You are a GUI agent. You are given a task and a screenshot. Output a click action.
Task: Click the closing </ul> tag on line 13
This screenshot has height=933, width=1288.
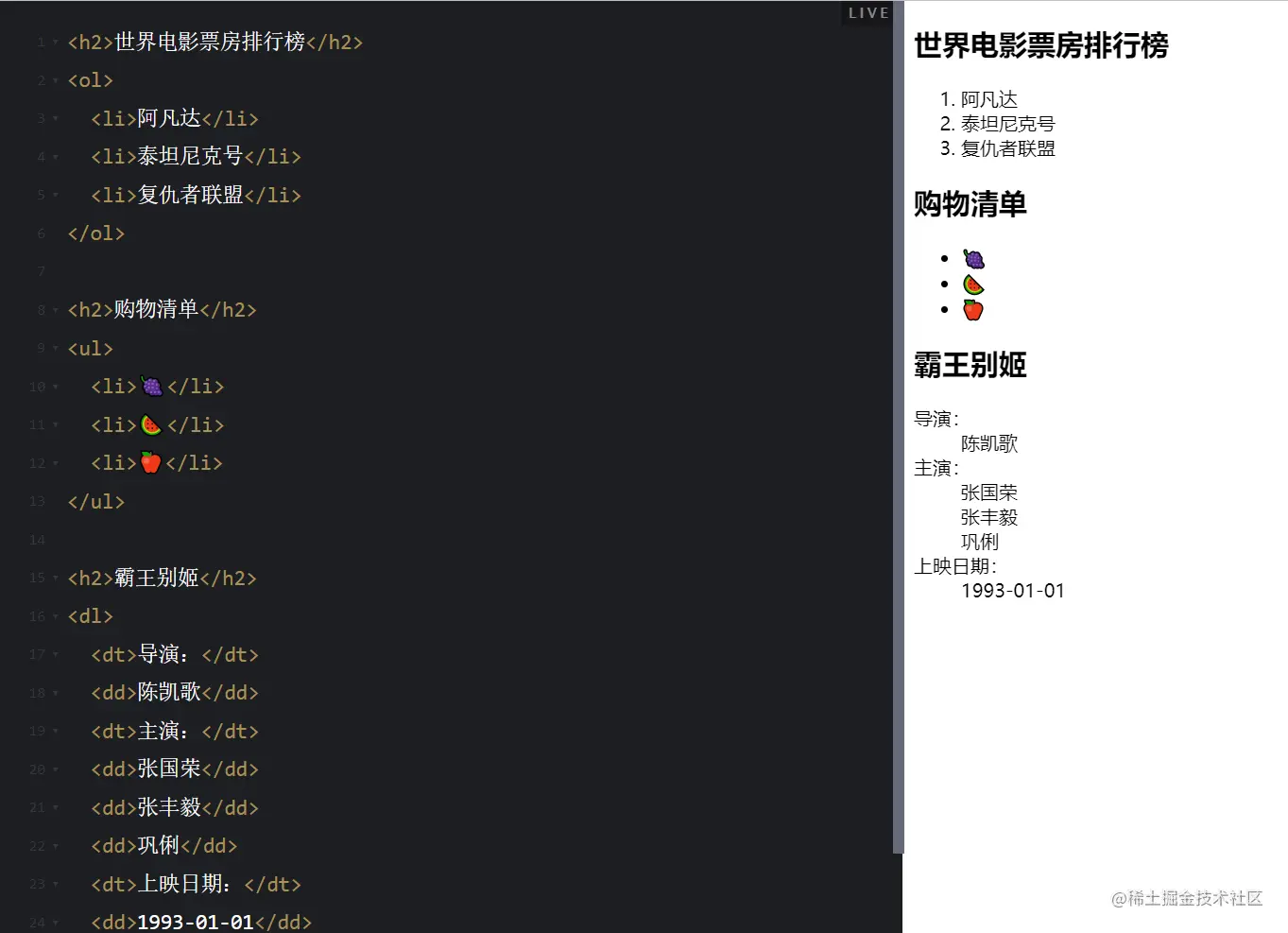pos(96,502)
